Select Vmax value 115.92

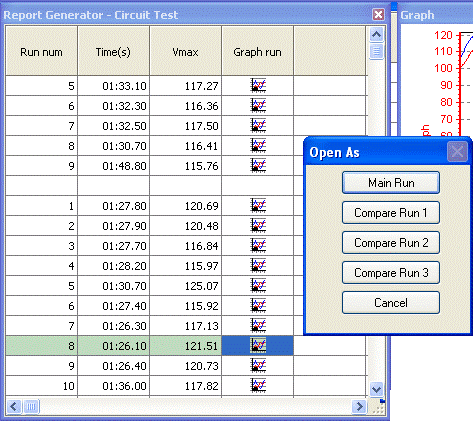click(x=185, y=306)
